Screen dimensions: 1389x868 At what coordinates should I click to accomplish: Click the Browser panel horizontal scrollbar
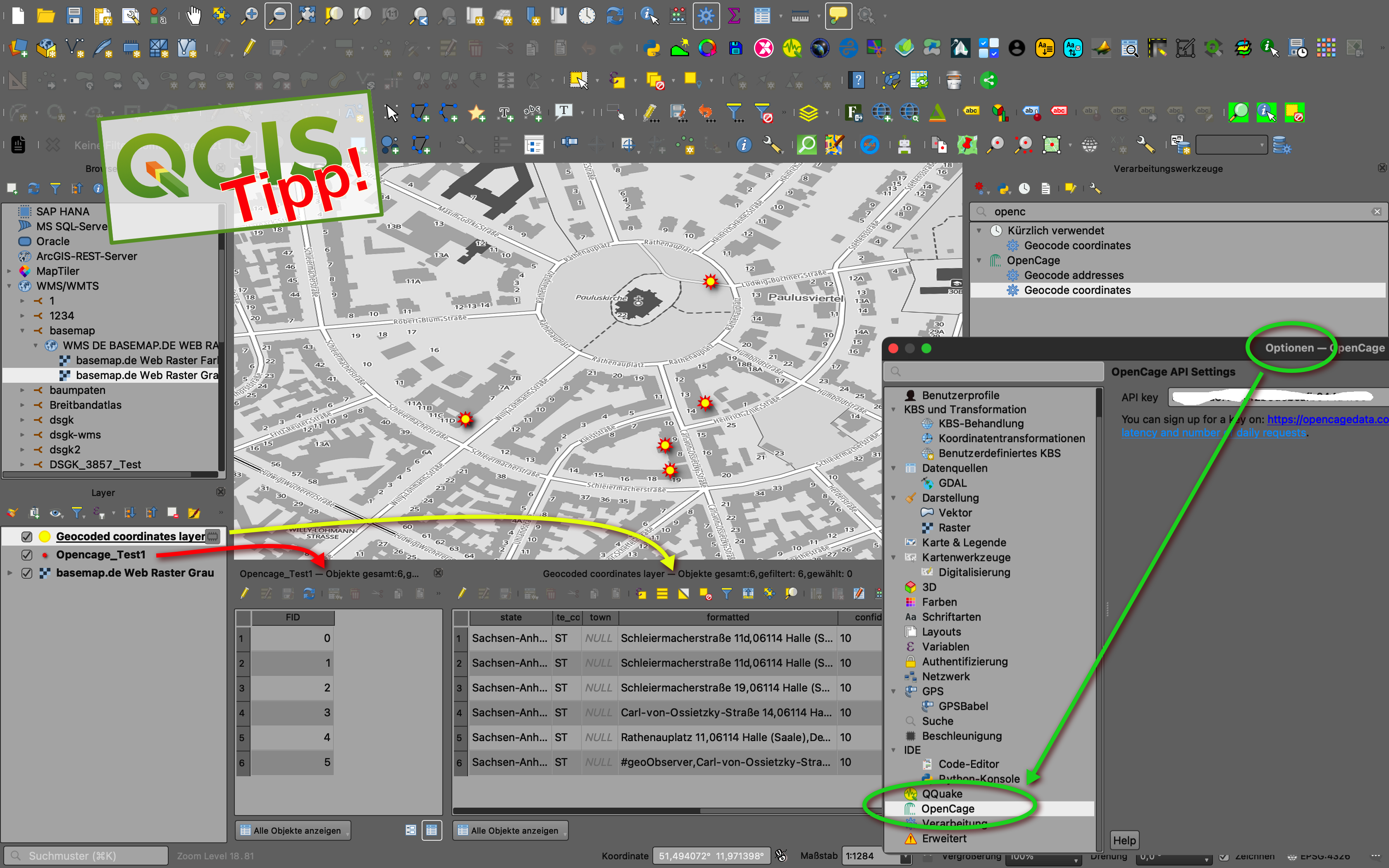click(x=98, y=475)
